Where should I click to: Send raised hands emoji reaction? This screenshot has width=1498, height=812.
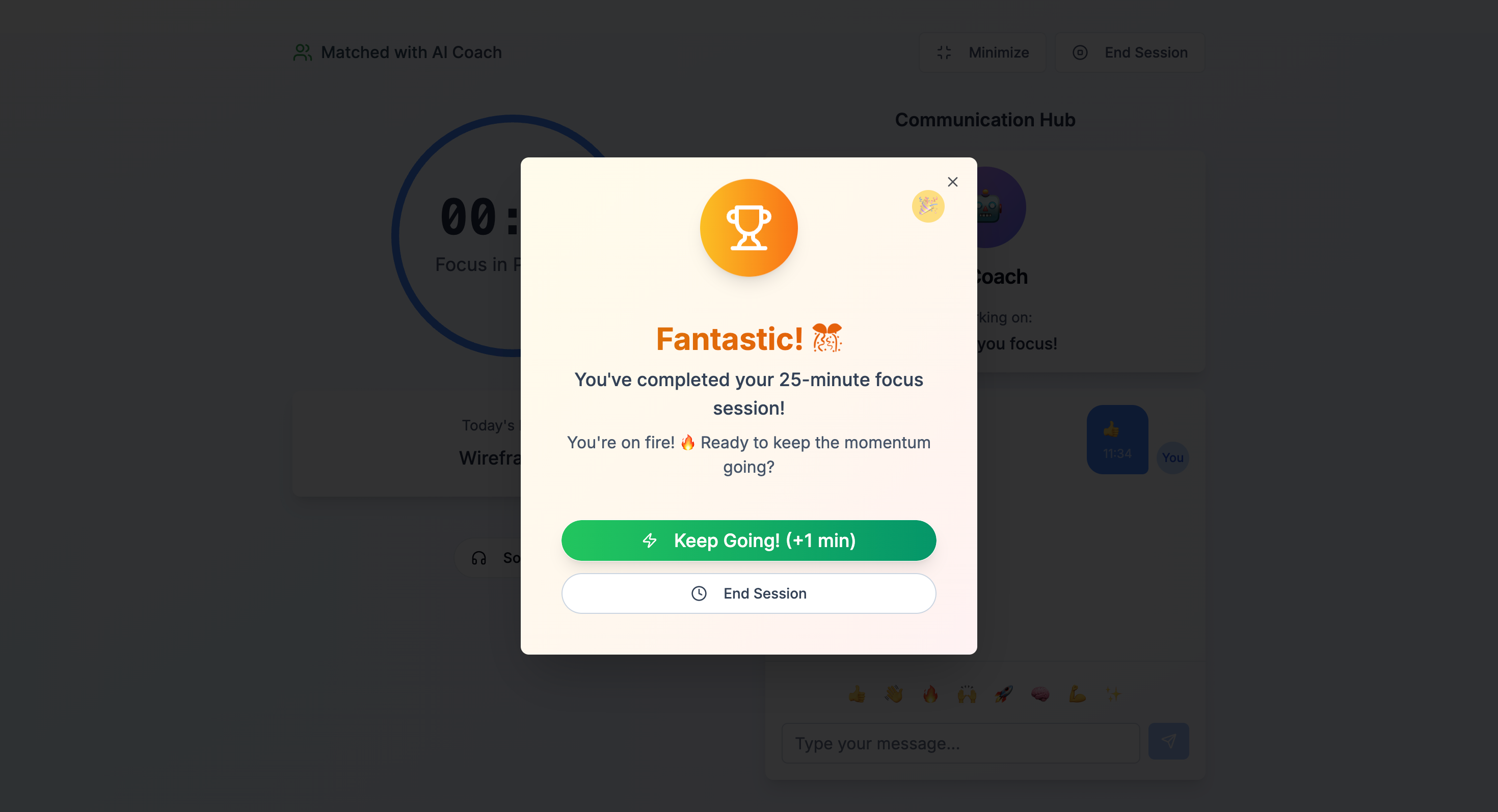tap(967, 694)
